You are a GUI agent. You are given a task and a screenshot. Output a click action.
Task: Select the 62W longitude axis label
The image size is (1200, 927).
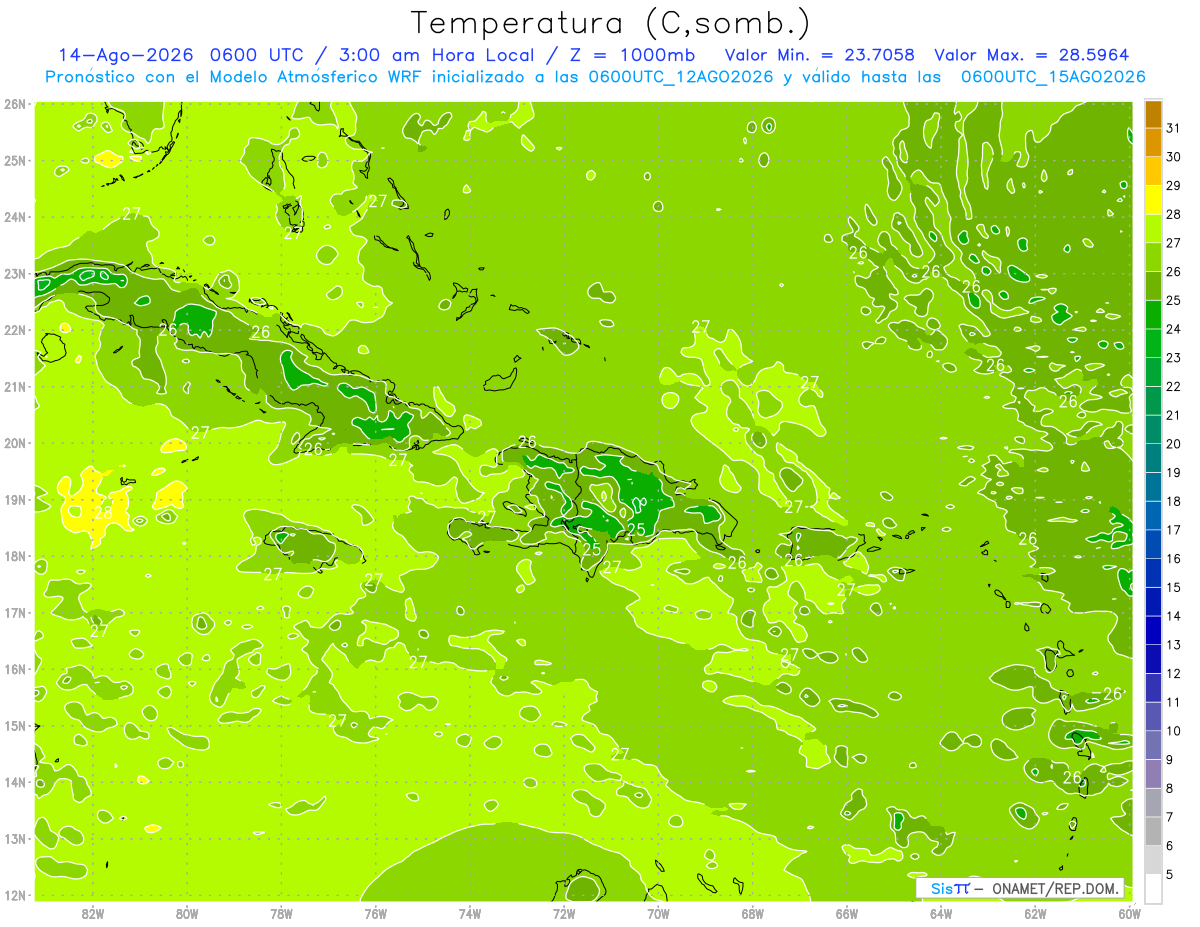click(x=1035, y=913)
